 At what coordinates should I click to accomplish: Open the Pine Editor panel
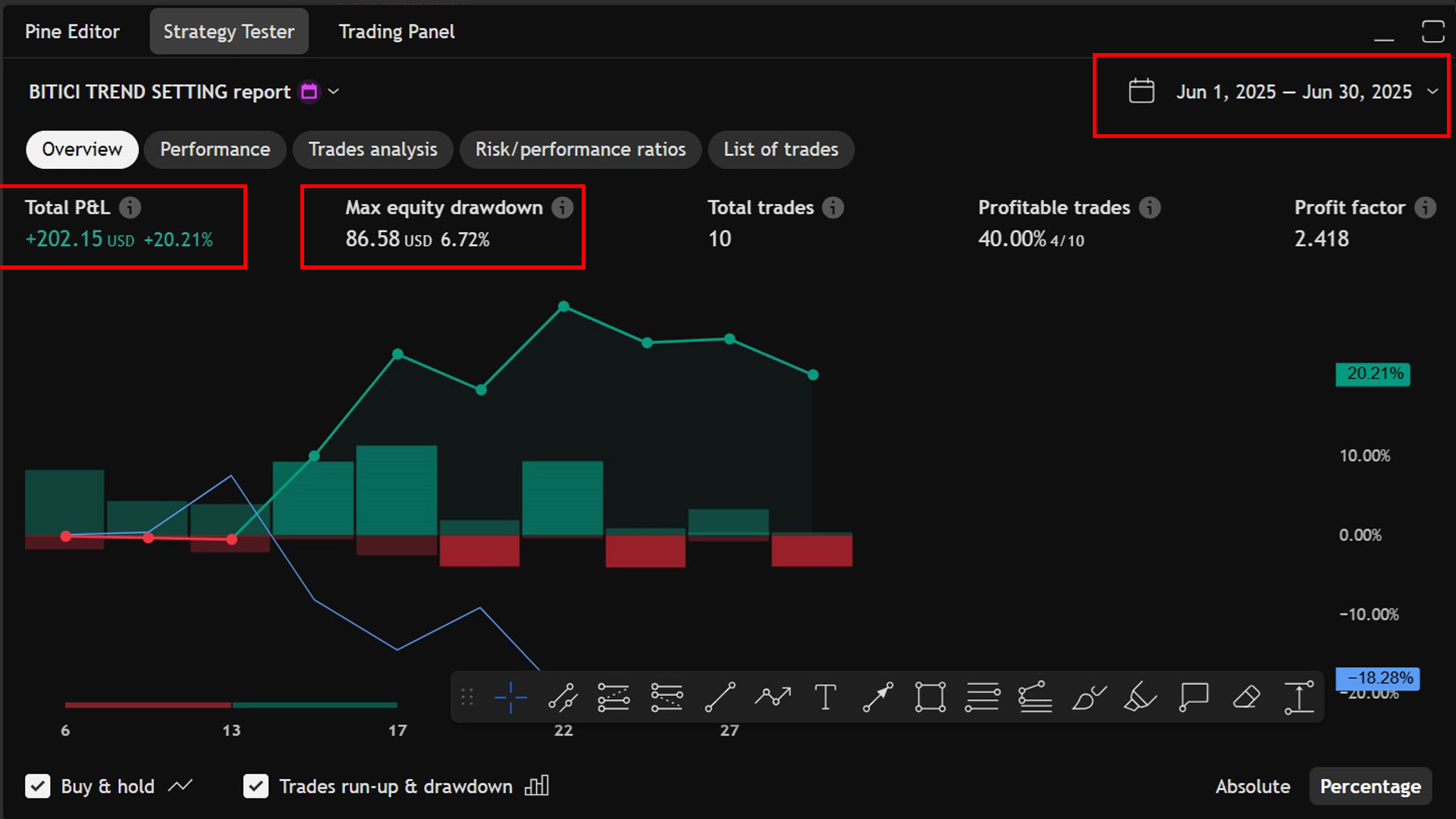coord(72,31)
